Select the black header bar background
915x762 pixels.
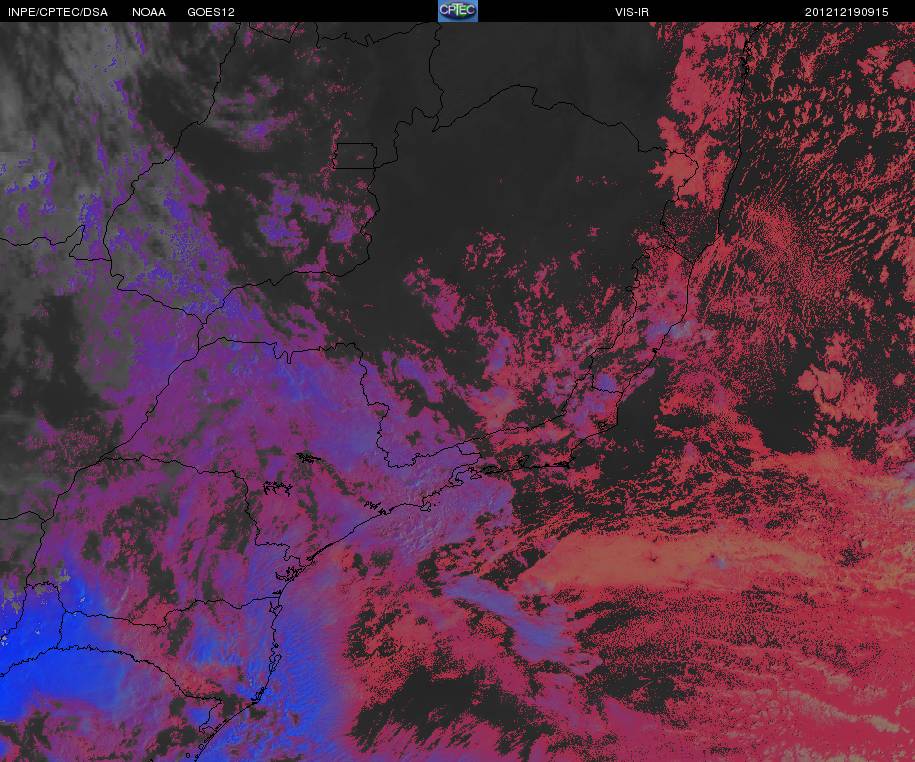point(458,11)
